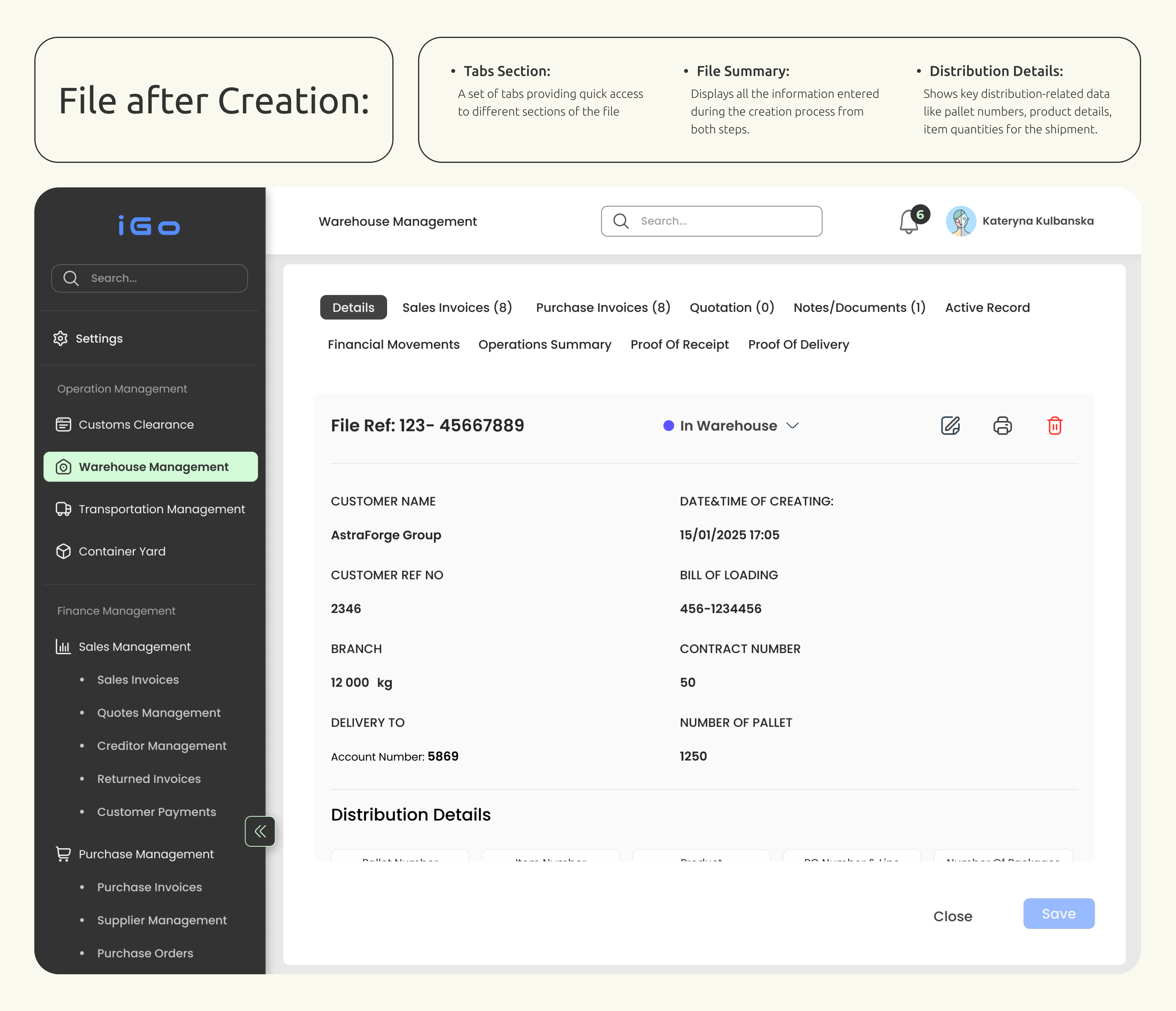
Task: Click the edit file pencil icon
Action: coord(950,426)
